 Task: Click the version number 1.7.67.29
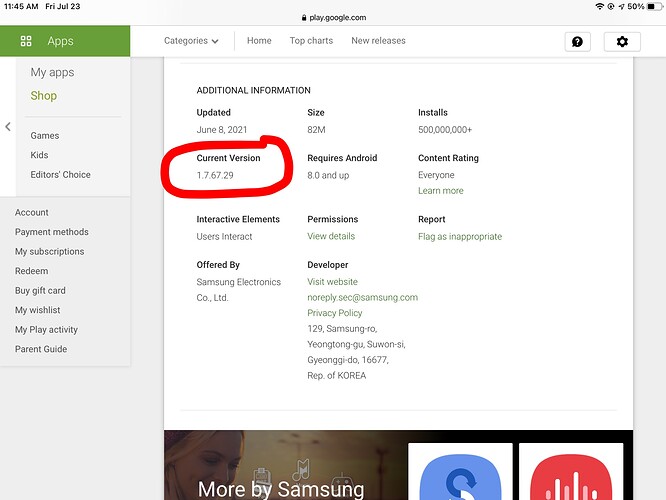point(215,175)
